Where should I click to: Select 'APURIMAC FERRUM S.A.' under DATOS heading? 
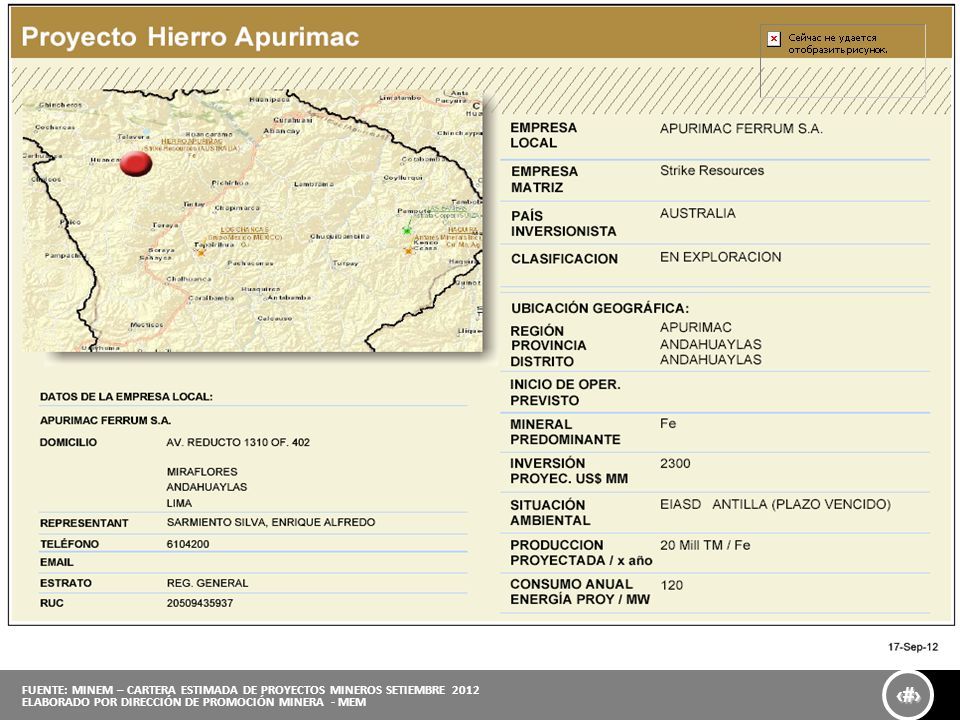105,421
